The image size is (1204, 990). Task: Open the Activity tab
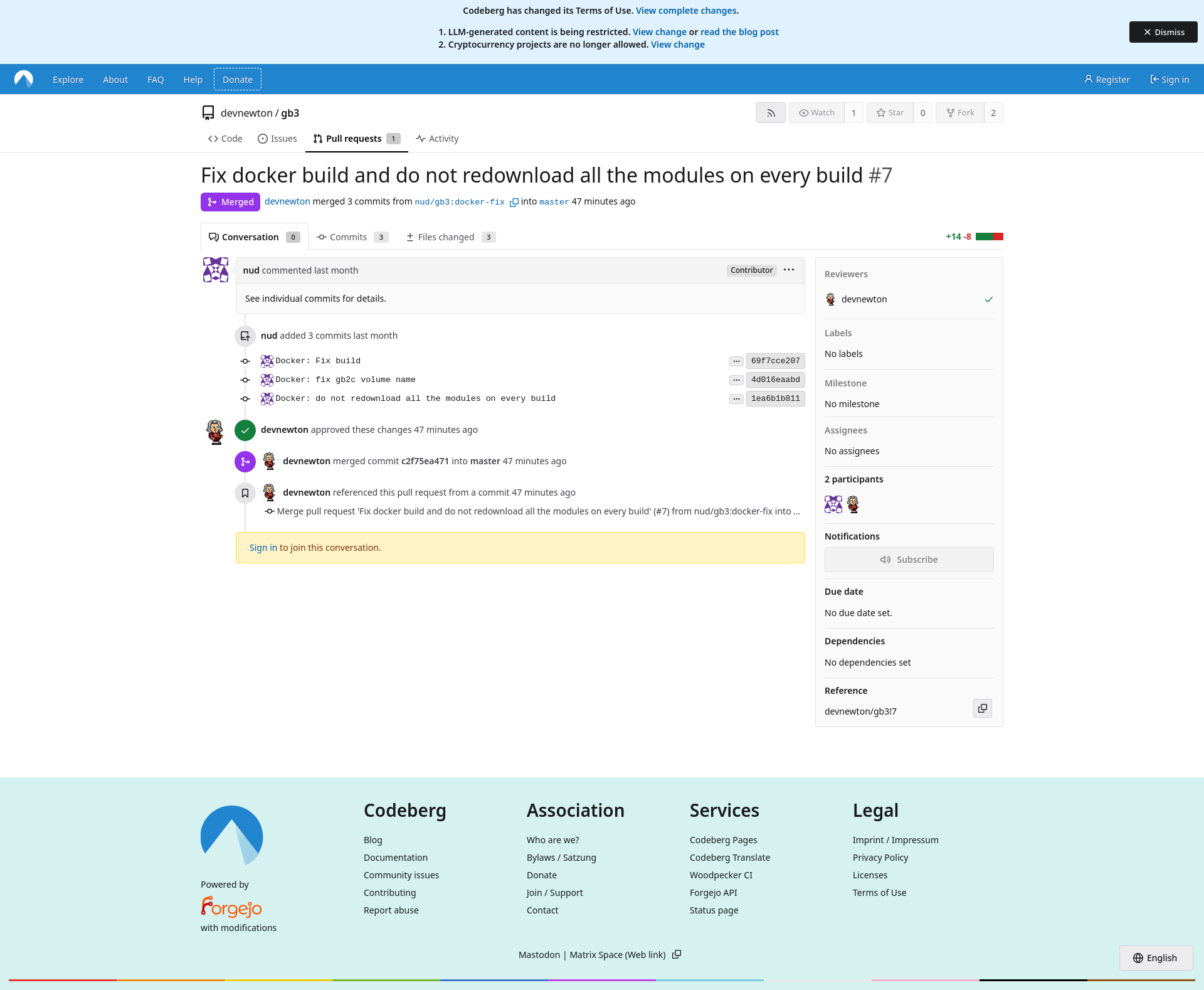point(437,139)
